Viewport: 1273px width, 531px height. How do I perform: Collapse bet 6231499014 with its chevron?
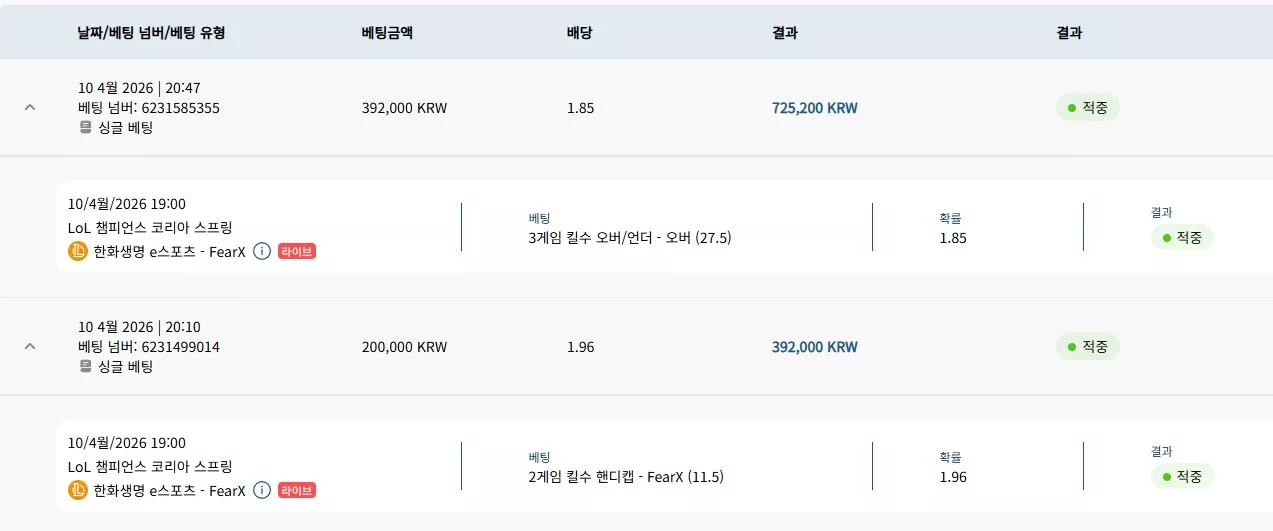tap(30, 346)
